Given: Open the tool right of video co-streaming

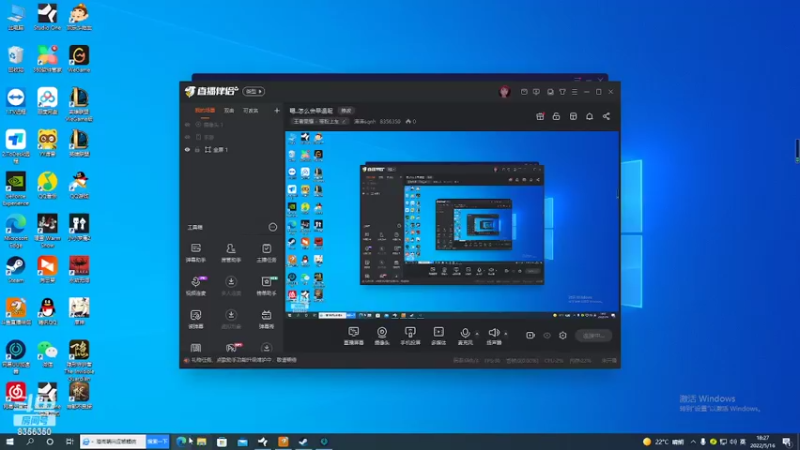Looking at the screenshot, I should (231, 286).
